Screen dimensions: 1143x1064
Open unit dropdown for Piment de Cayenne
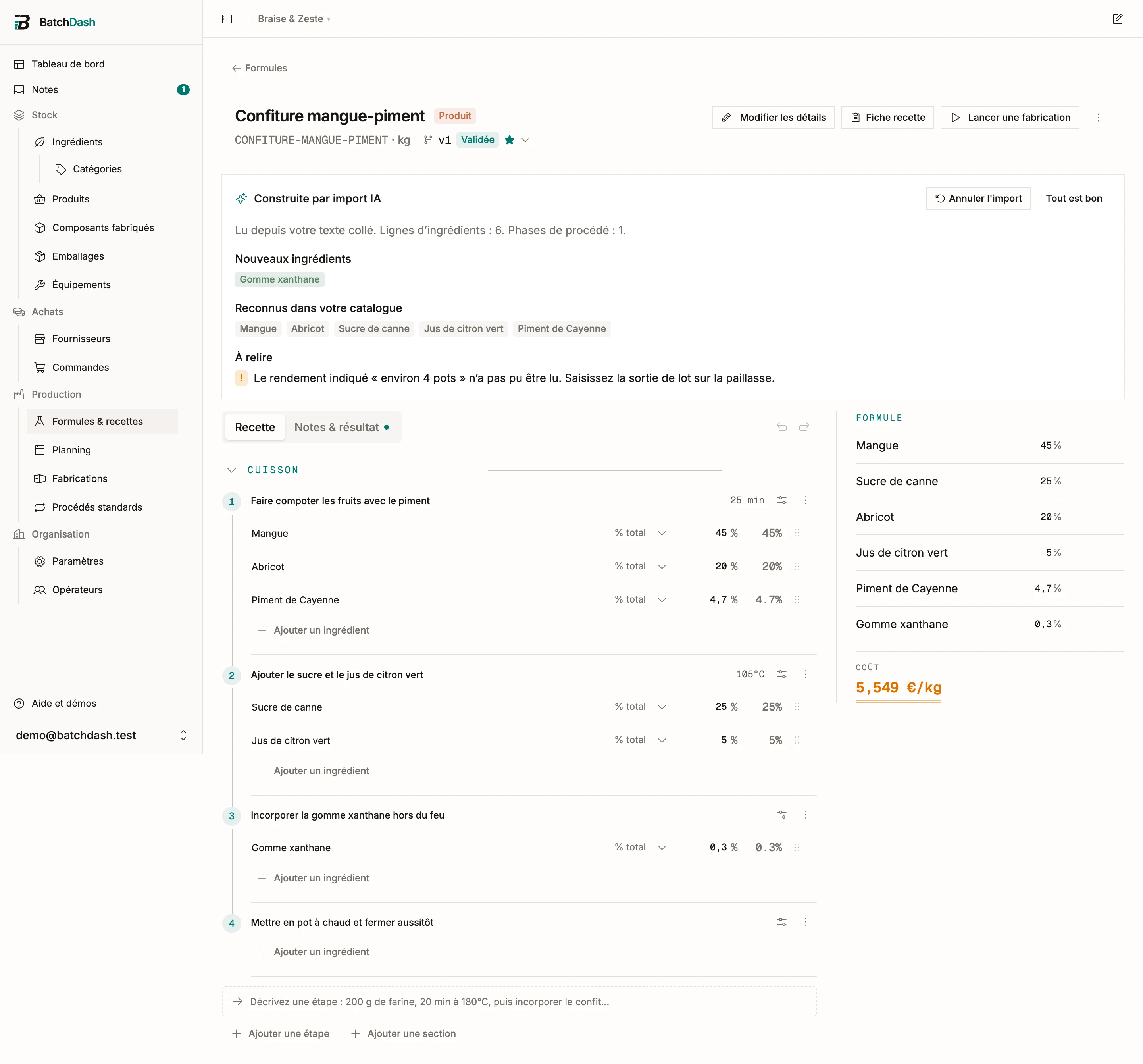(641, 600)
